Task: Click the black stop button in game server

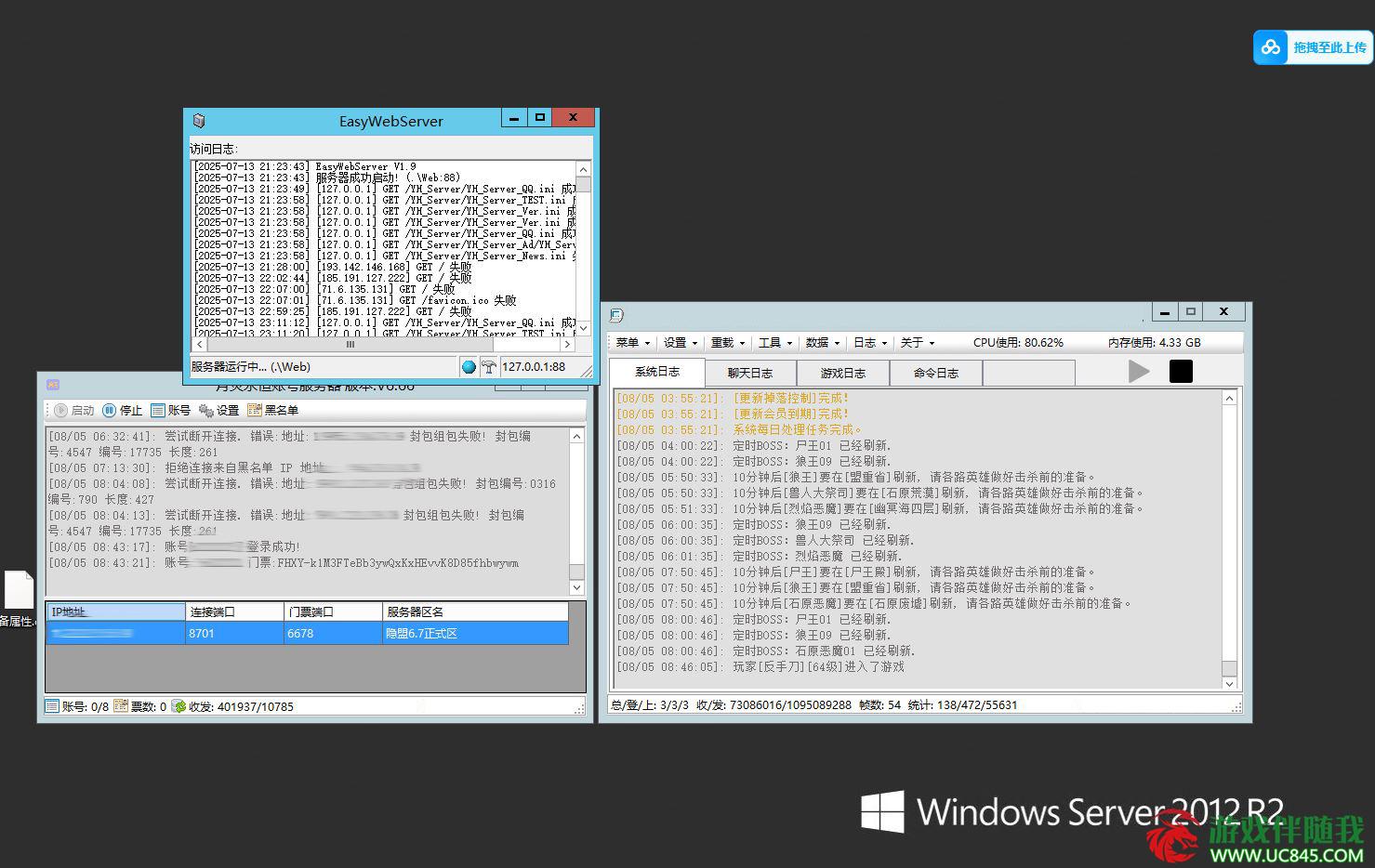Action: pyautogui.click(x=1181, y=372)
